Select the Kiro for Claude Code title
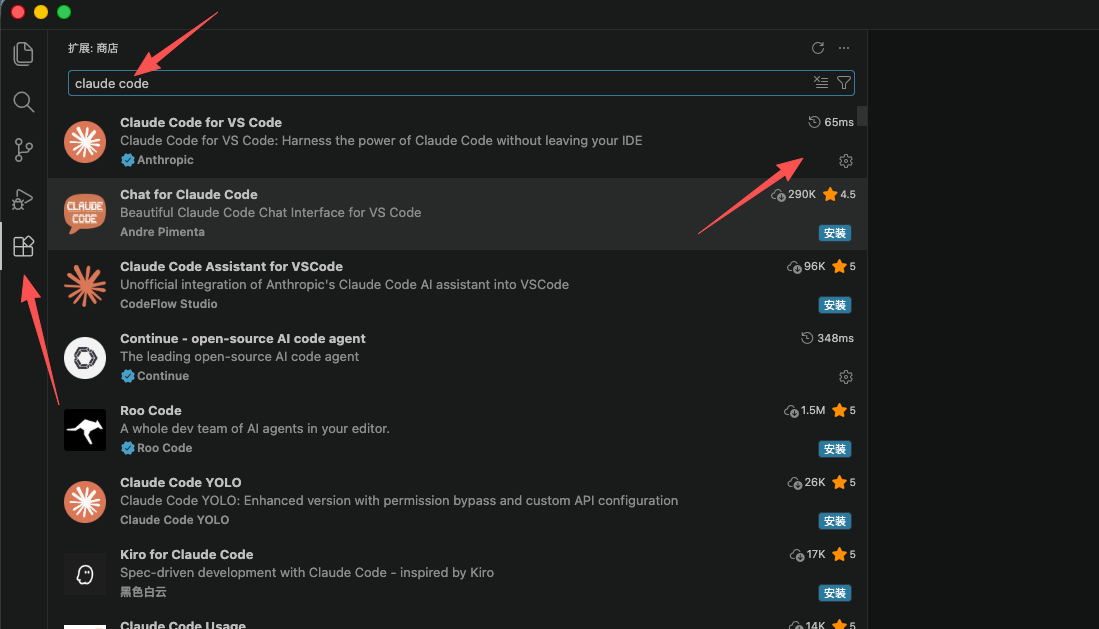This screenshot has height=629, width=1099. [186, 555]
